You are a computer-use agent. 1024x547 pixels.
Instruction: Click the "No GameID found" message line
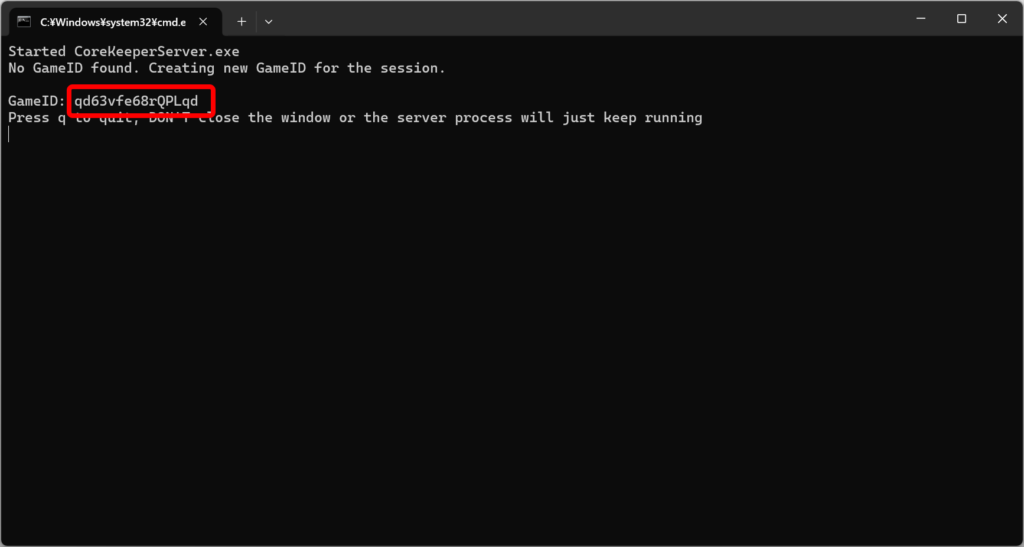(x=226, y=68)
